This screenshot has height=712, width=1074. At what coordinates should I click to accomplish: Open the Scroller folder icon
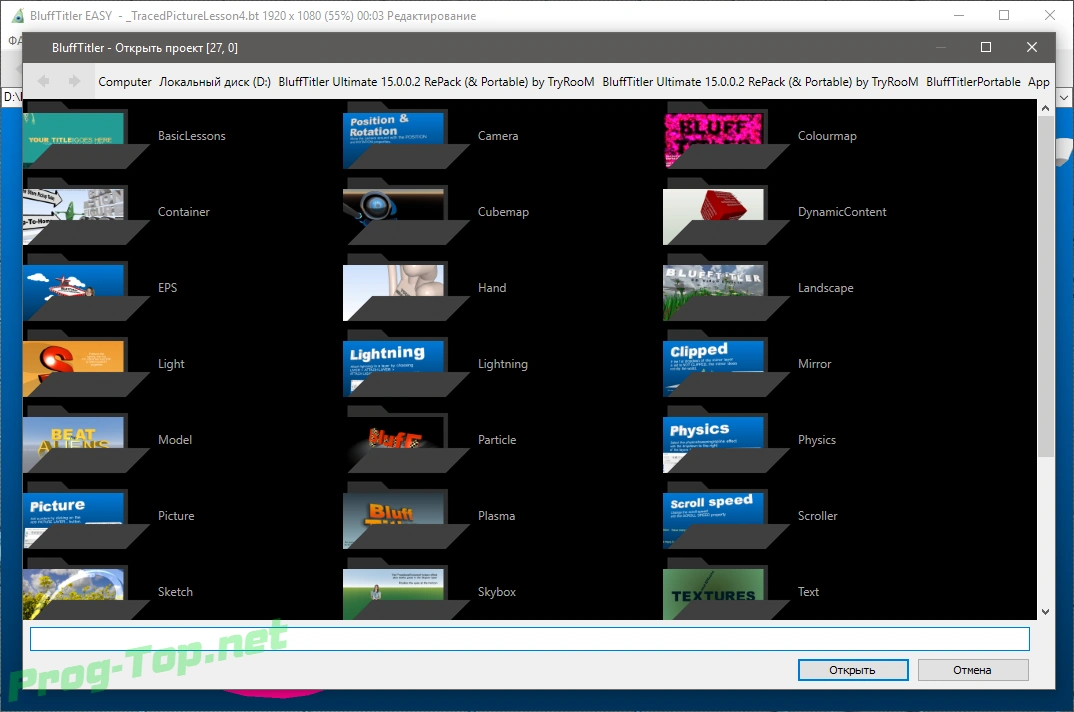tap(726, 515)
